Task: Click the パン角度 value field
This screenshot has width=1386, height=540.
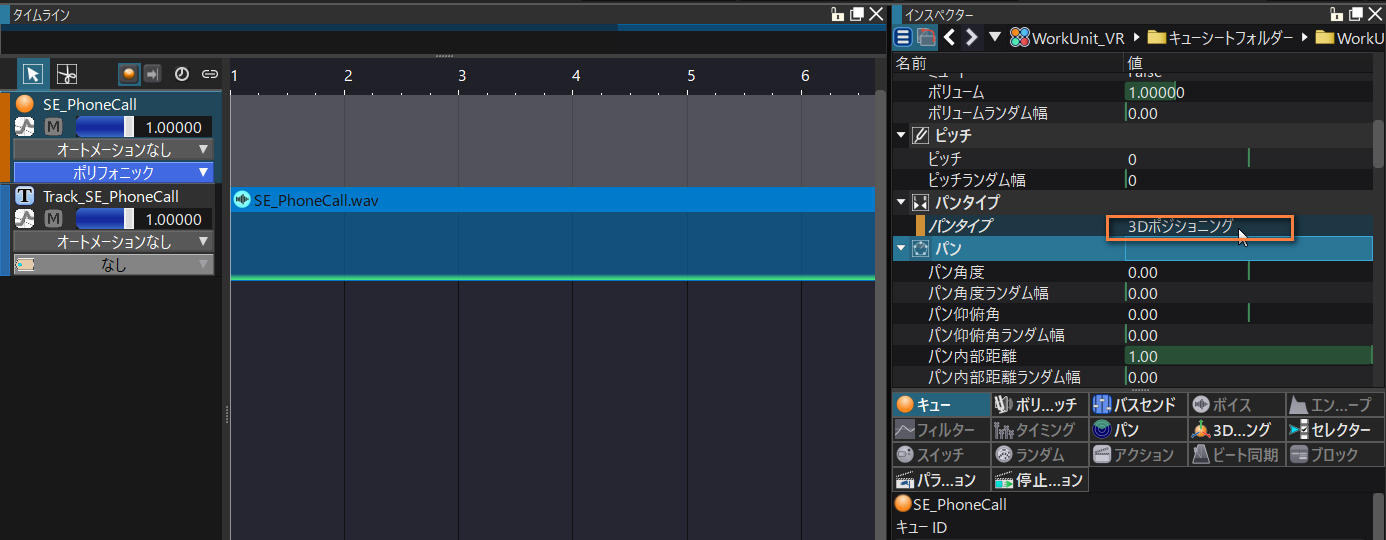Action: pos(1249,272)
